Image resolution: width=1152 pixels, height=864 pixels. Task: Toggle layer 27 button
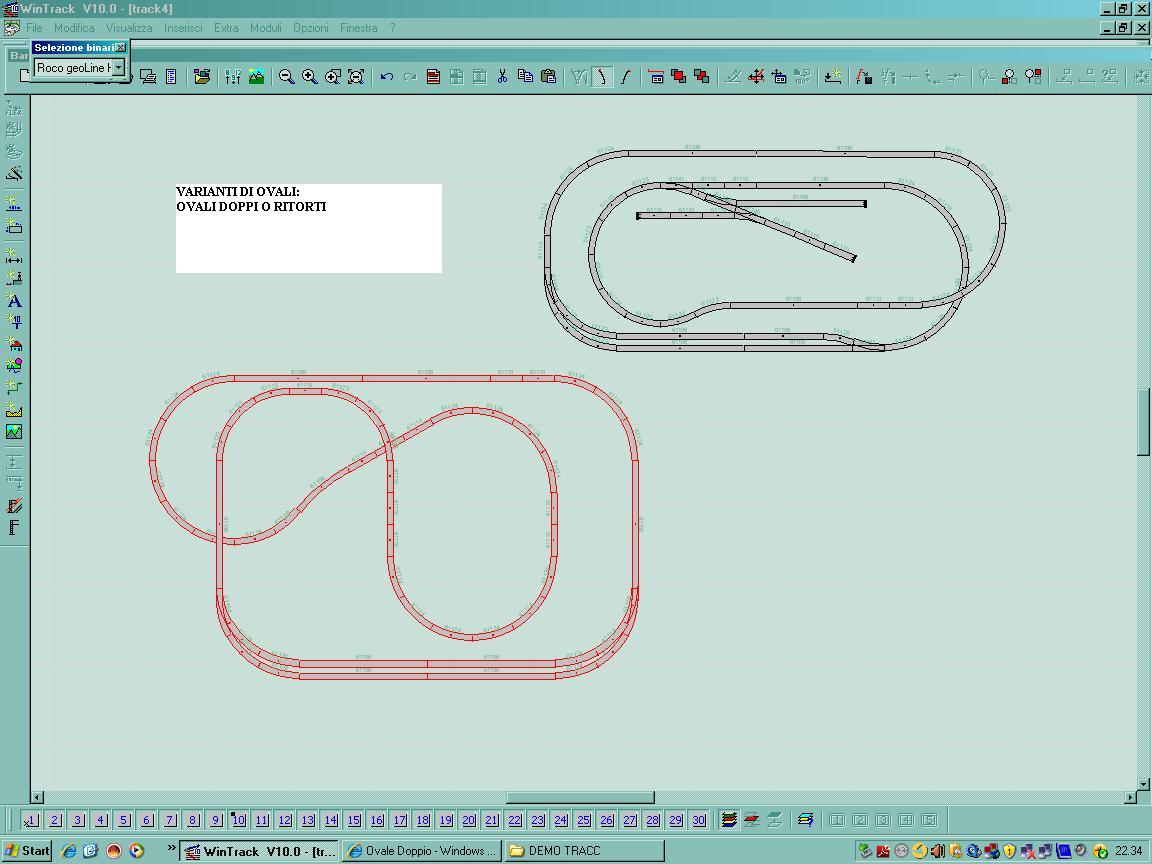coord(630,820)
